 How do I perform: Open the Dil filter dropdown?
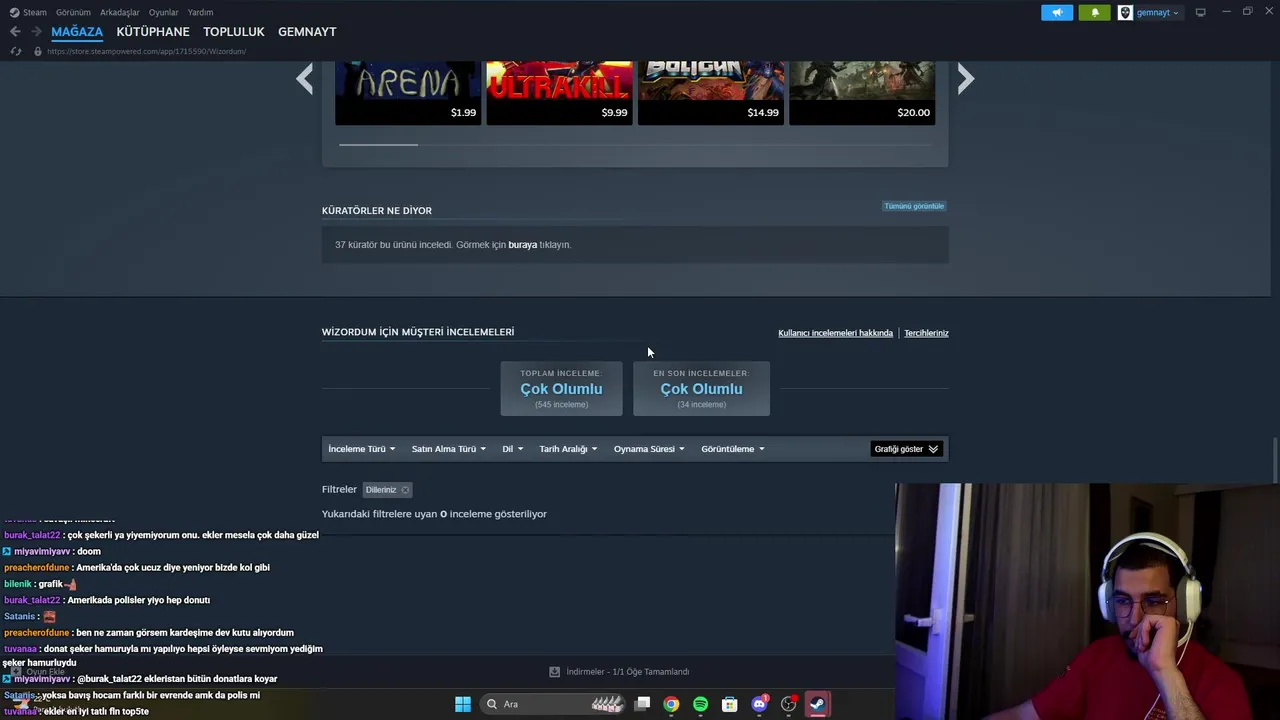[x=512, y=449]
